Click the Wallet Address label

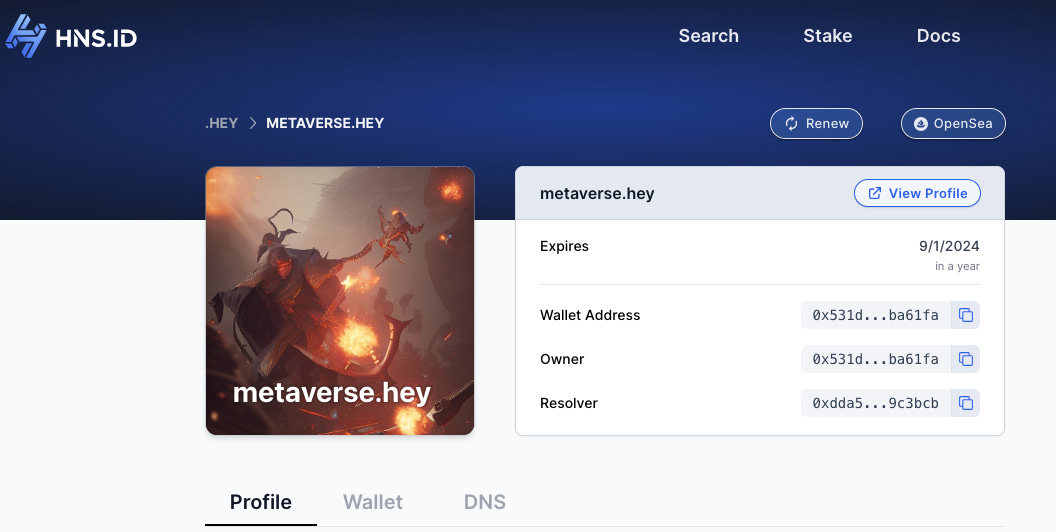click(x=590, y=315)
